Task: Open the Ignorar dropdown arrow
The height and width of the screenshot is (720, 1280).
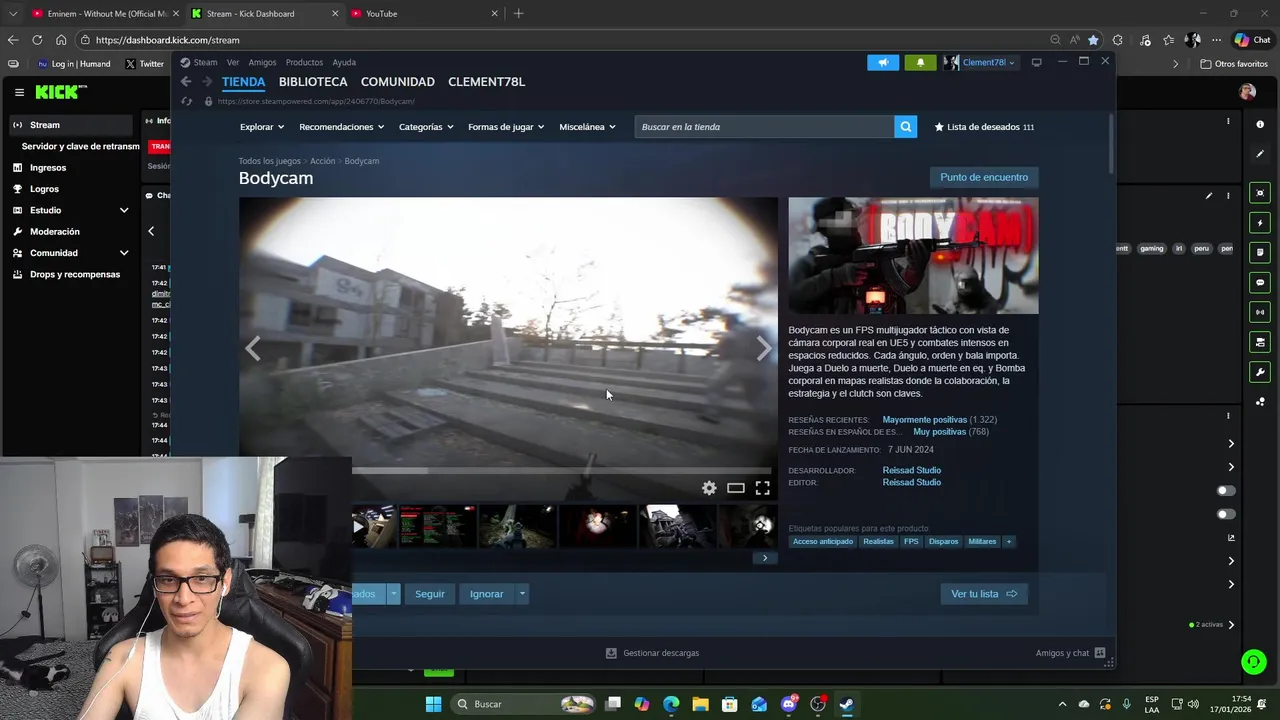Action: pos(522,594)
